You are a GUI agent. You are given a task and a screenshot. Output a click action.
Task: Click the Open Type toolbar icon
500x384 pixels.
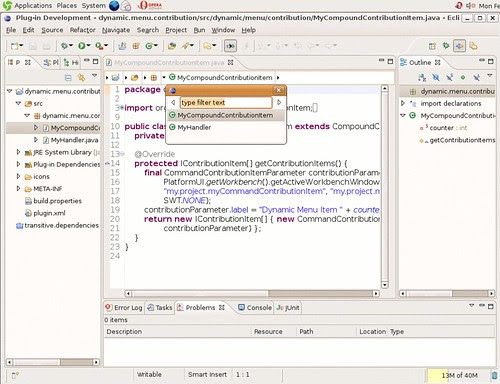pyautogui.click(x=172, y=46)
